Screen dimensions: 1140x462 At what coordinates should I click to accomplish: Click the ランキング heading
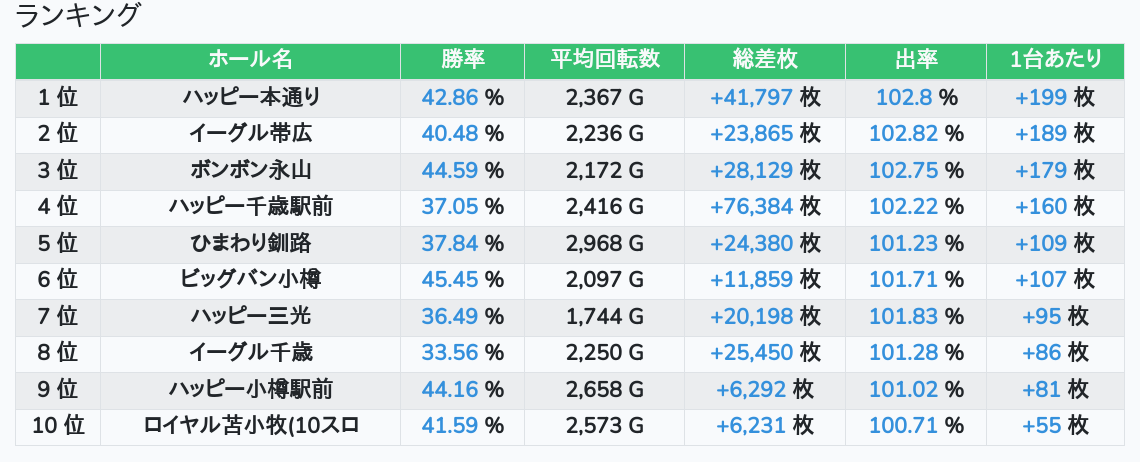click(x=79, y=16)
